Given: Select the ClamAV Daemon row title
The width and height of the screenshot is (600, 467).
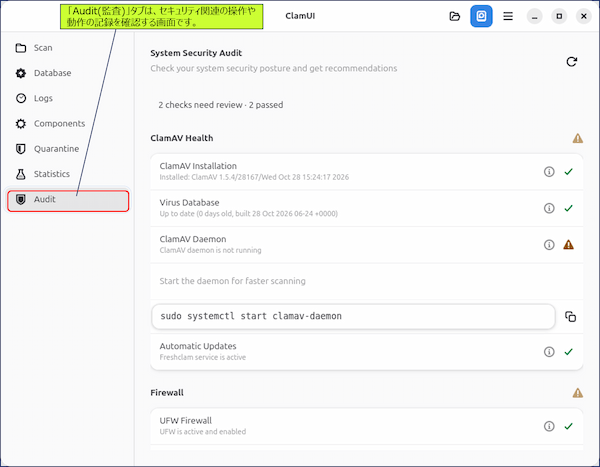Looking at the screenshot, I should point(193,239).
